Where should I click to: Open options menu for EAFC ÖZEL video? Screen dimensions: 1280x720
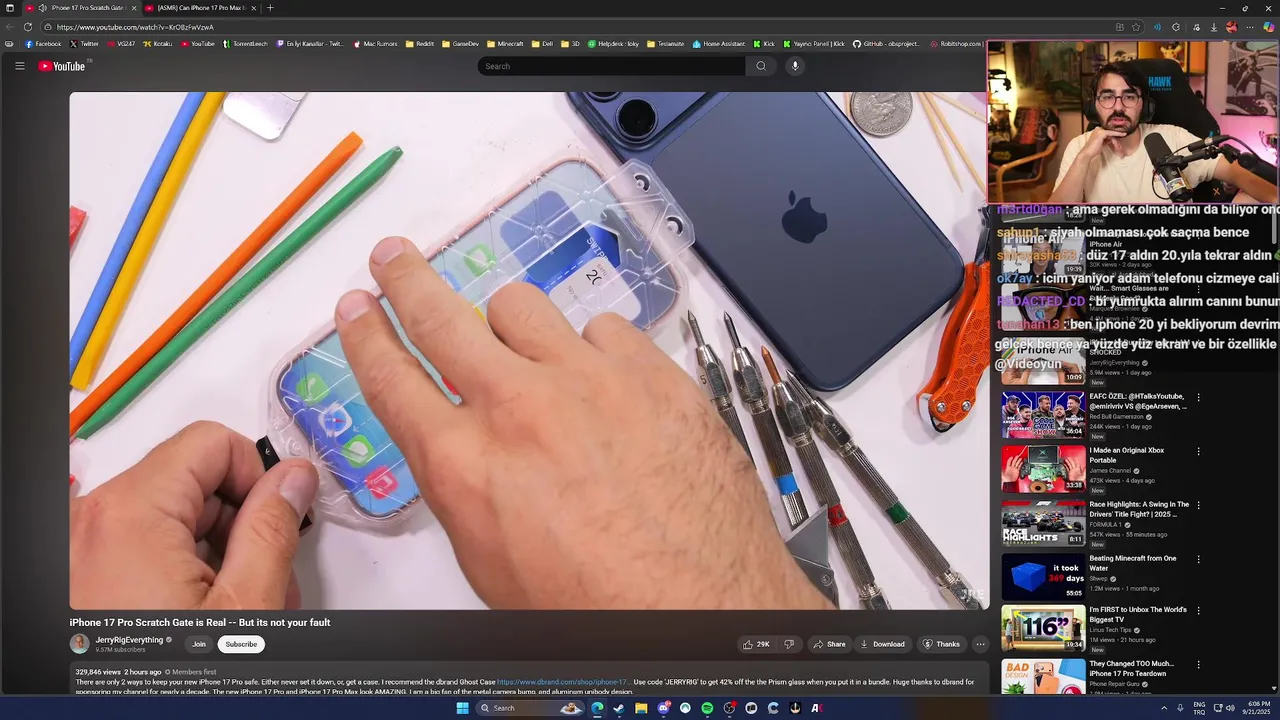(1198, 397)
